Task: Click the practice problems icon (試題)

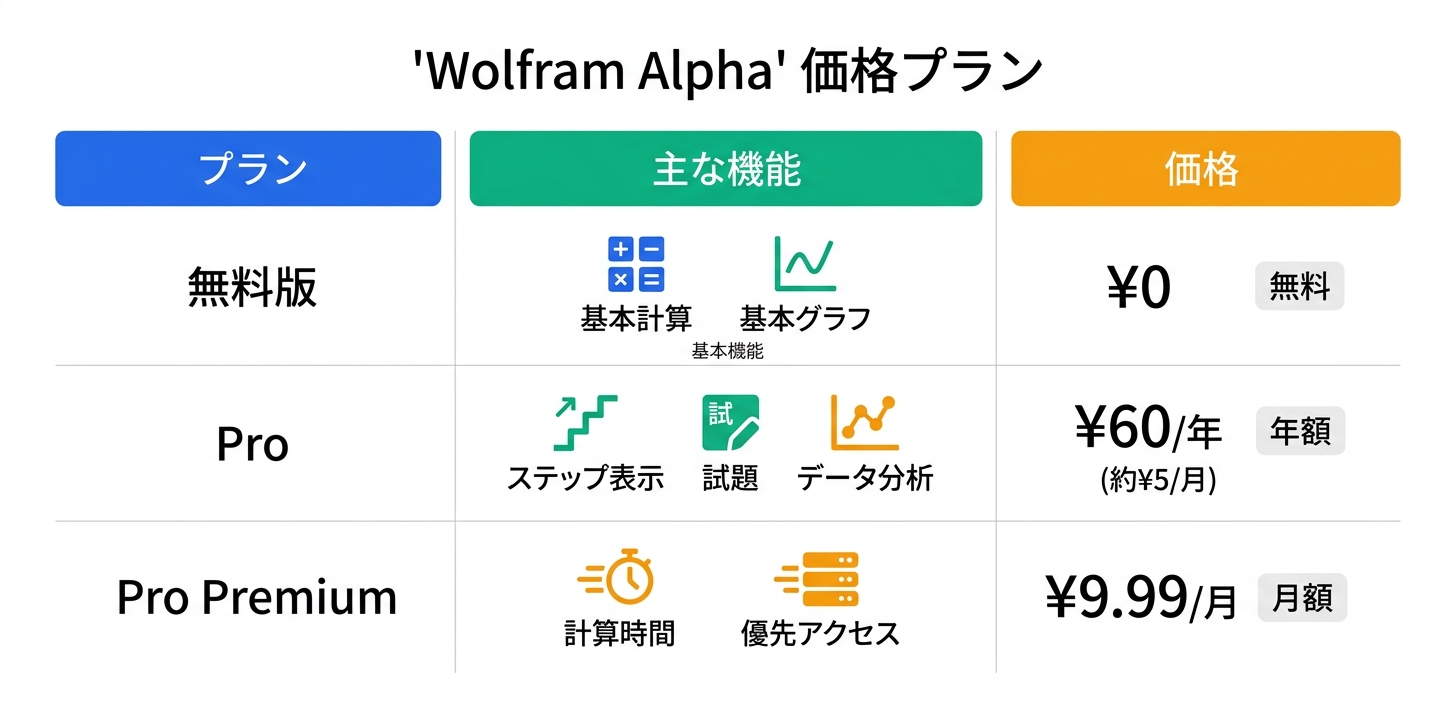Action: [x=730, y=423]
